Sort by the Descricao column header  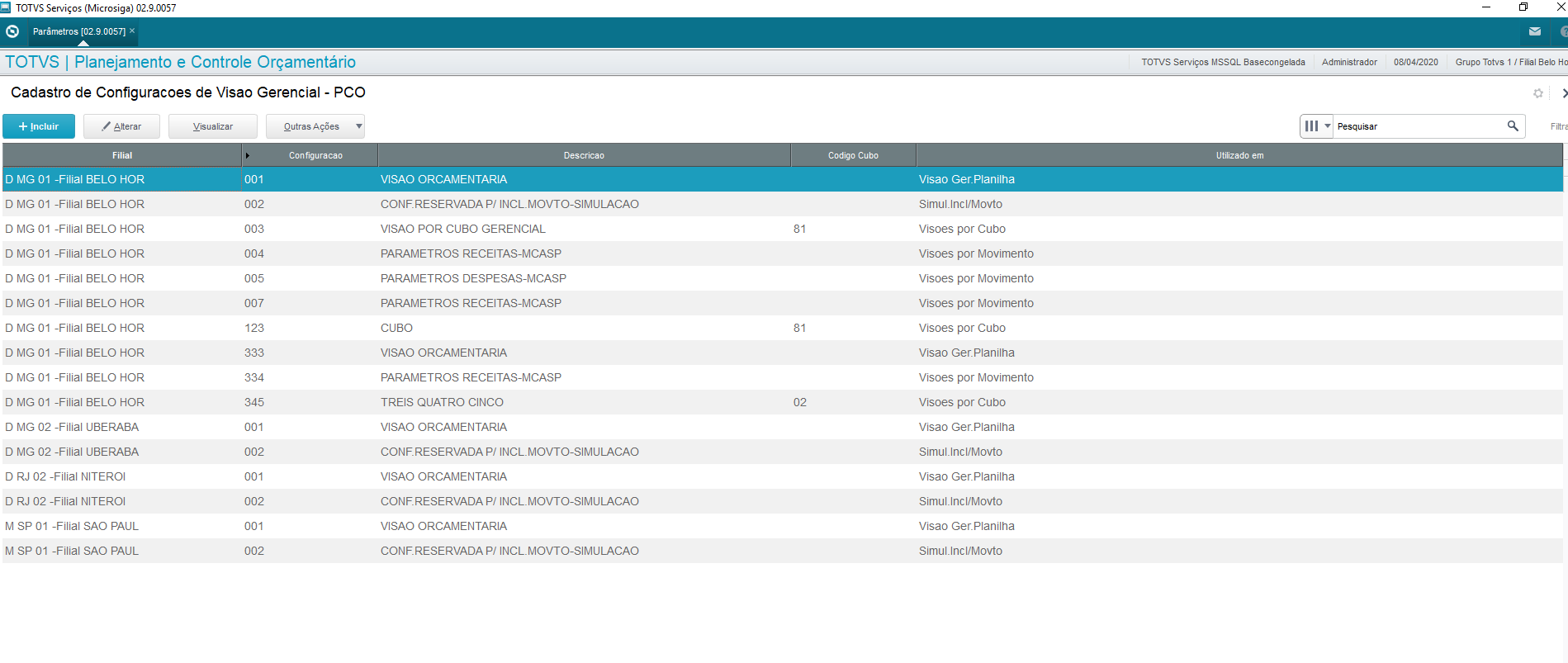click(x=584, y=155)
